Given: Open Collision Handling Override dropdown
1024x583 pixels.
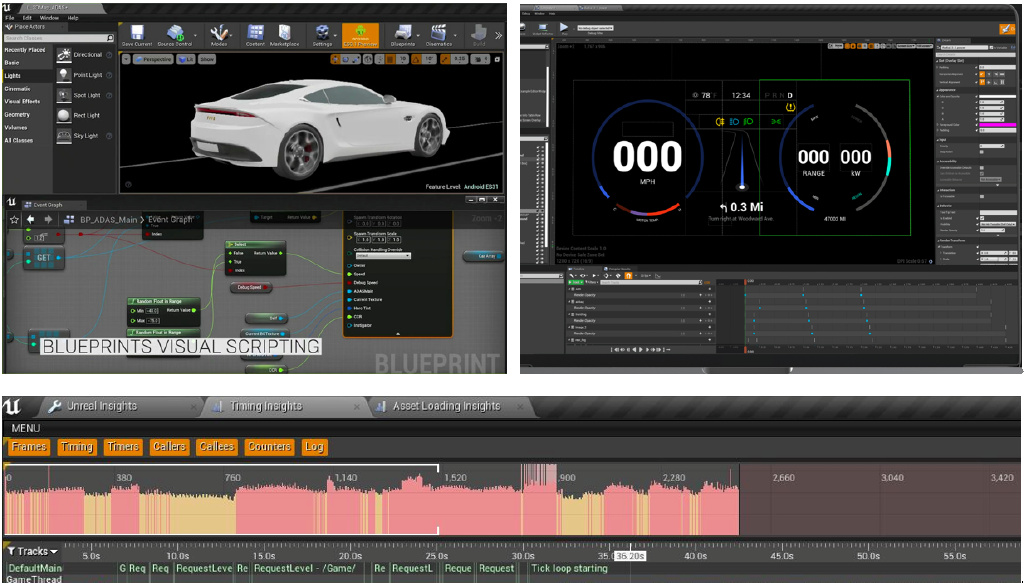Looking at the screenshot, I should (x=383, y=256).
